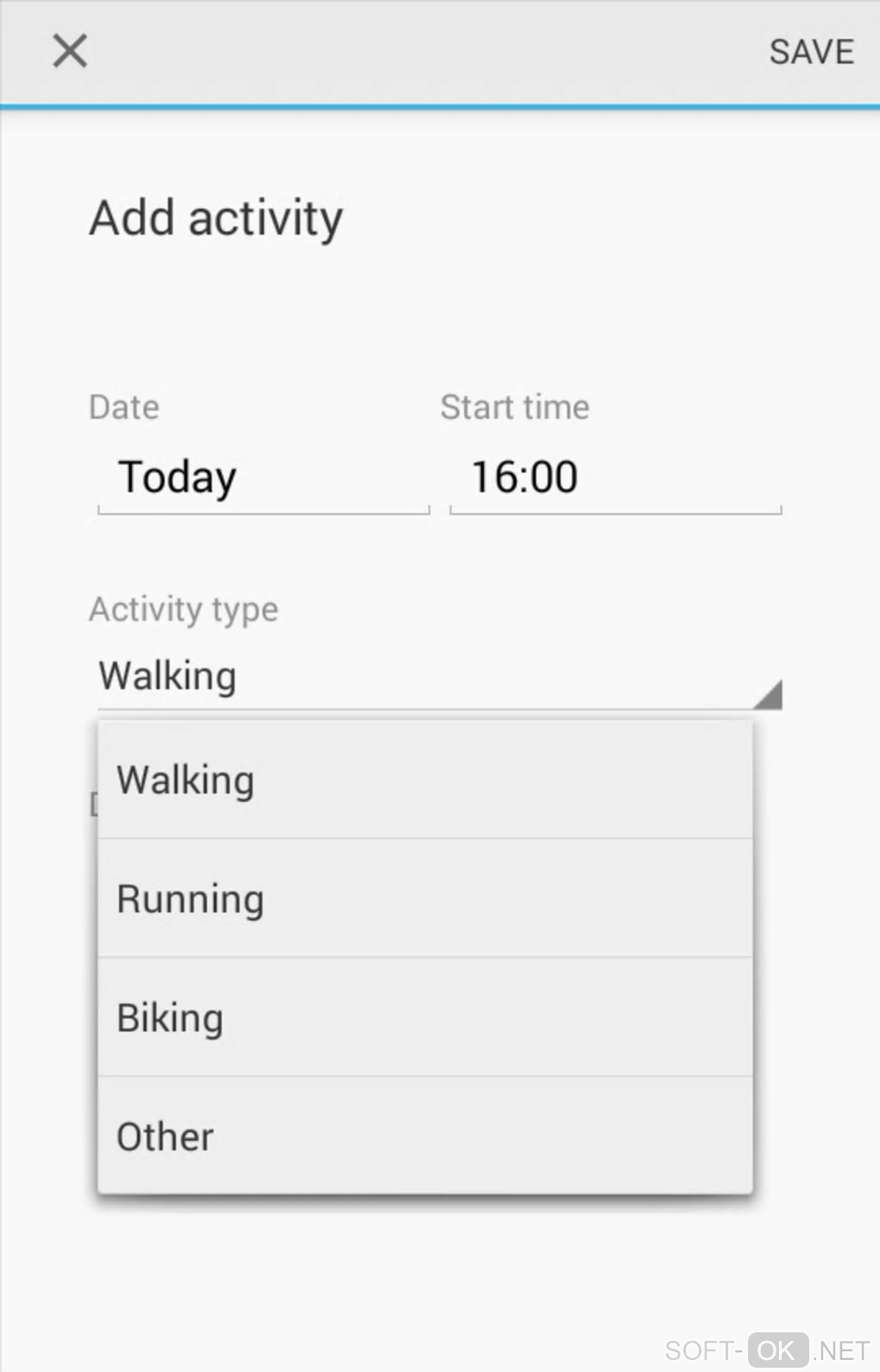Click the partially hidden label left of dropdown list
The image size is (880, 1372).
point(93,805)
